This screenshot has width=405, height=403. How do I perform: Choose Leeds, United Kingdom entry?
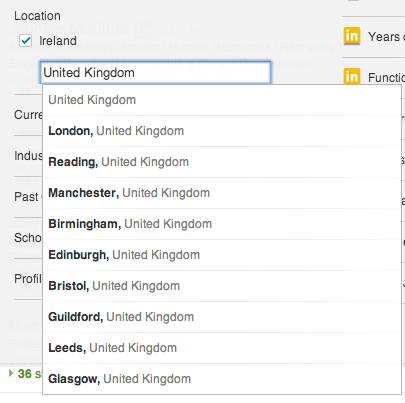point(222,348)
